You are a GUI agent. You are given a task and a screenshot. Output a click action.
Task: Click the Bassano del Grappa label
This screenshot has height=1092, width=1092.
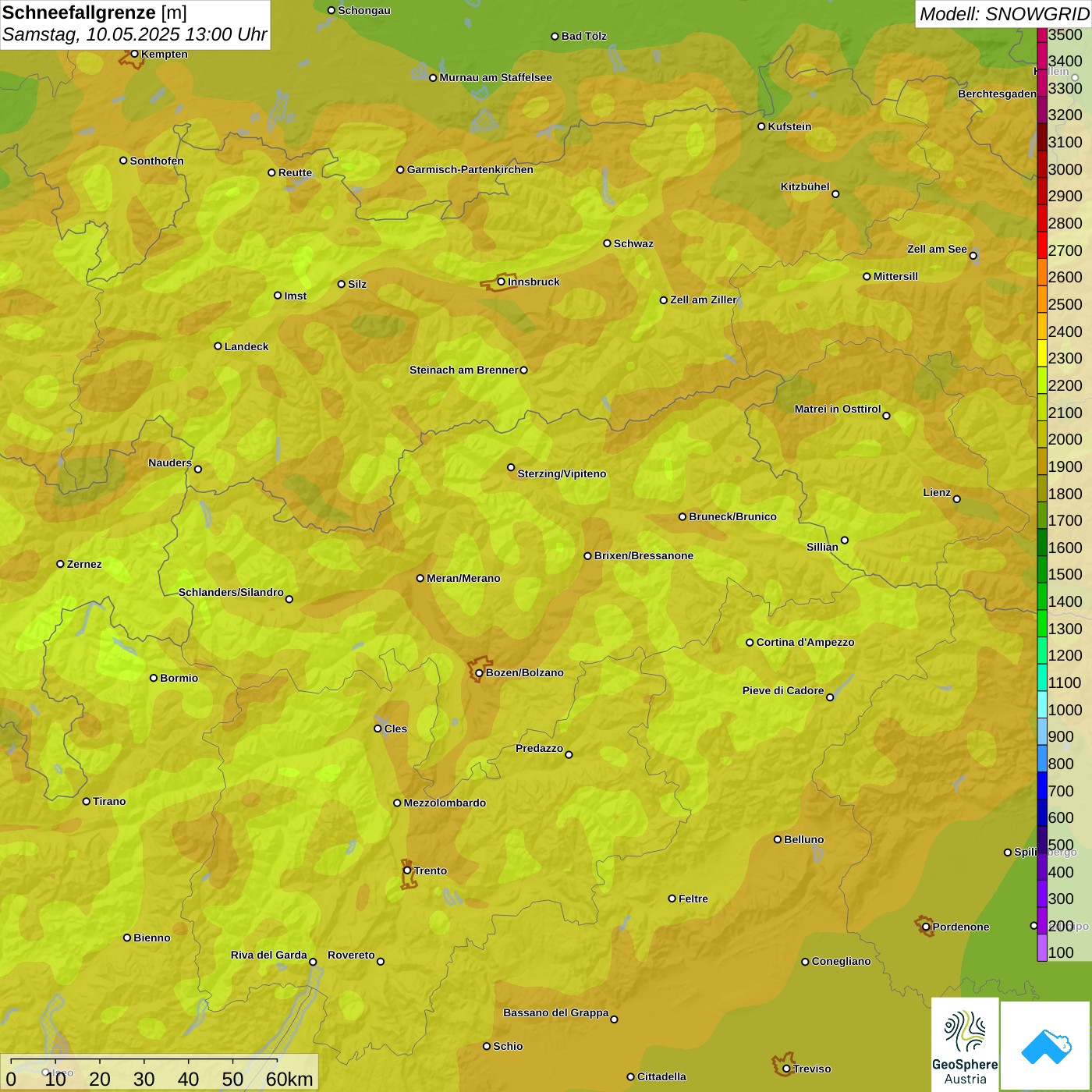[x=556, y=1012]
